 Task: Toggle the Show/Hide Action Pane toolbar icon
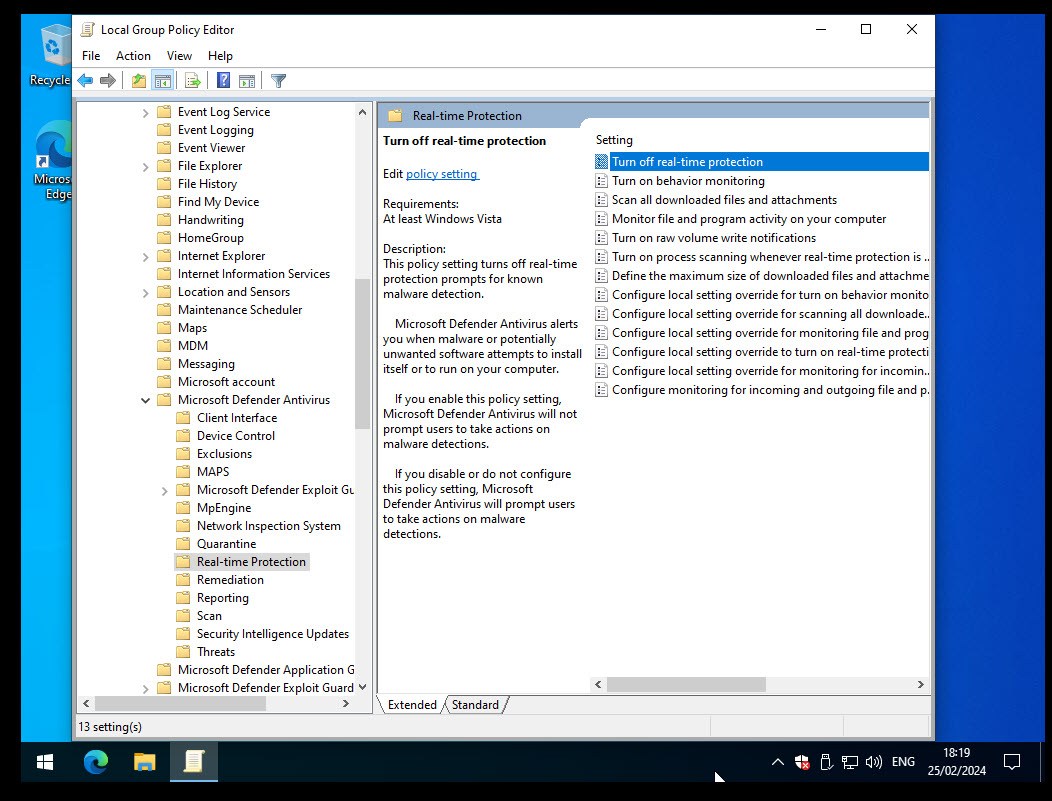tap(246, 80)
